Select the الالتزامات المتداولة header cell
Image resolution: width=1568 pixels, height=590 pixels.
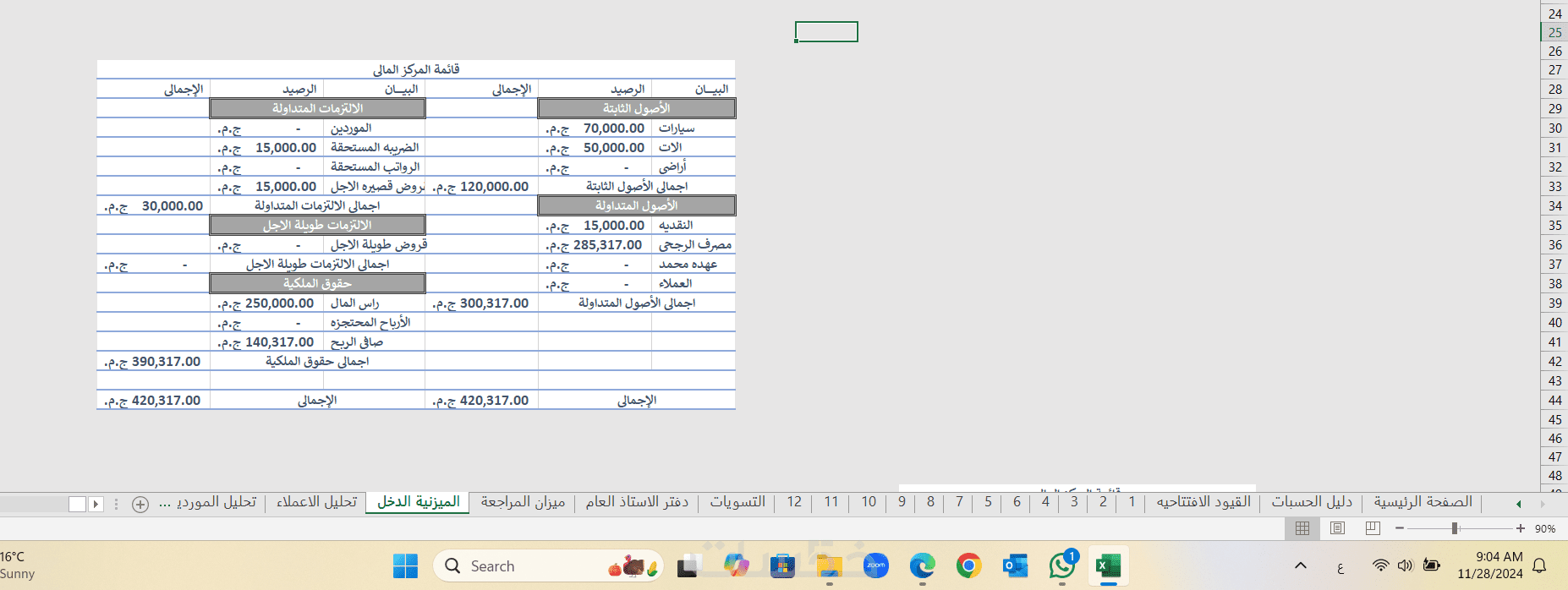coord(317,108)
